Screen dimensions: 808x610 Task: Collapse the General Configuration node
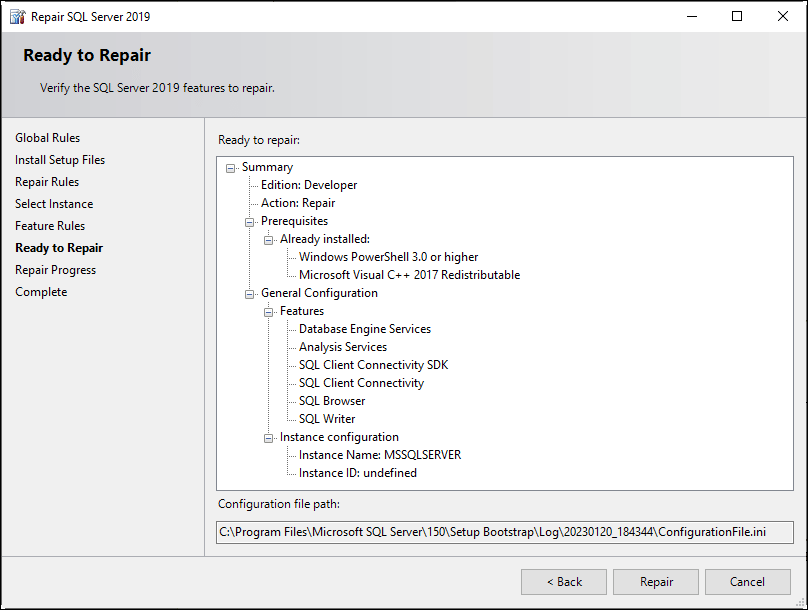pyautogui.click(x=249, y=292)
